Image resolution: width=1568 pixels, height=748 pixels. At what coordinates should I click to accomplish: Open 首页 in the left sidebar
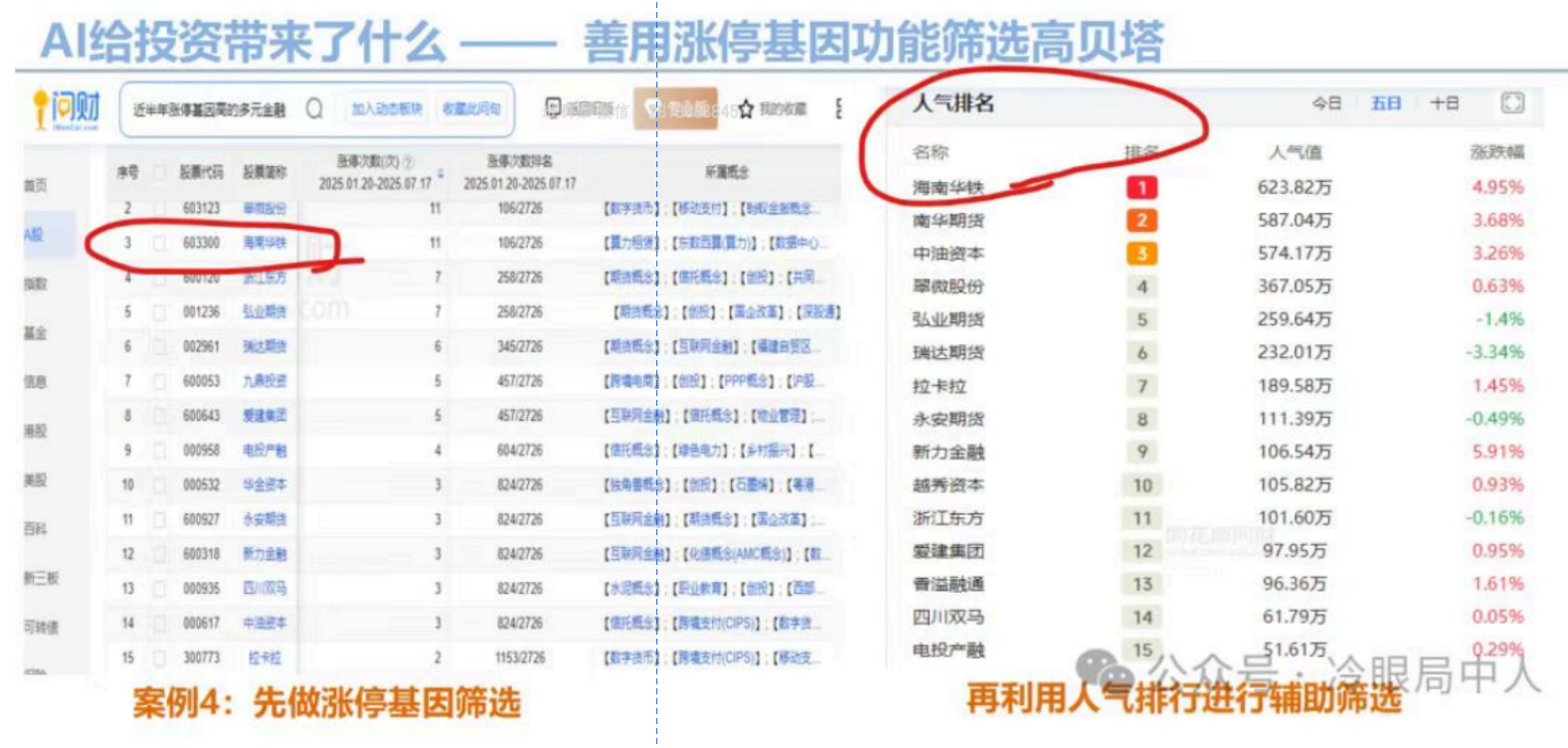click(35, 186)
